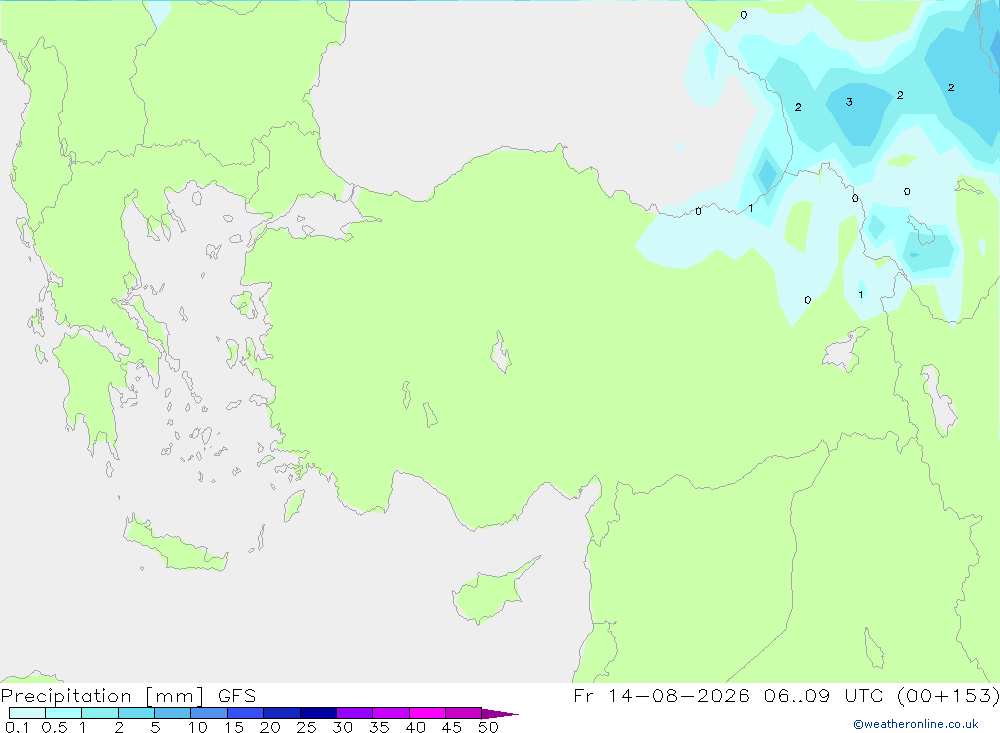This screenshot has height=733, width=1000.
Task: Click the "10" legend label
Action: pos(198,727)
